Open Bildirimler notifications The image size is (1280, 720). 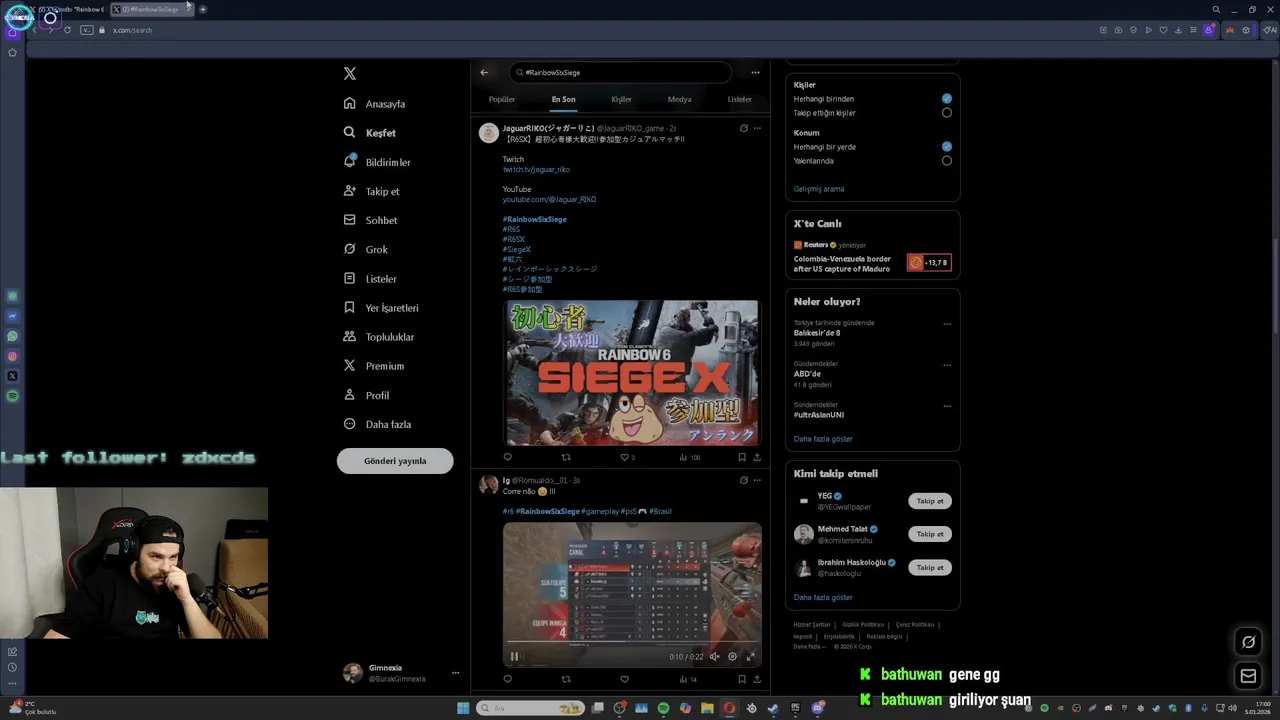click(x=377, y=162)
